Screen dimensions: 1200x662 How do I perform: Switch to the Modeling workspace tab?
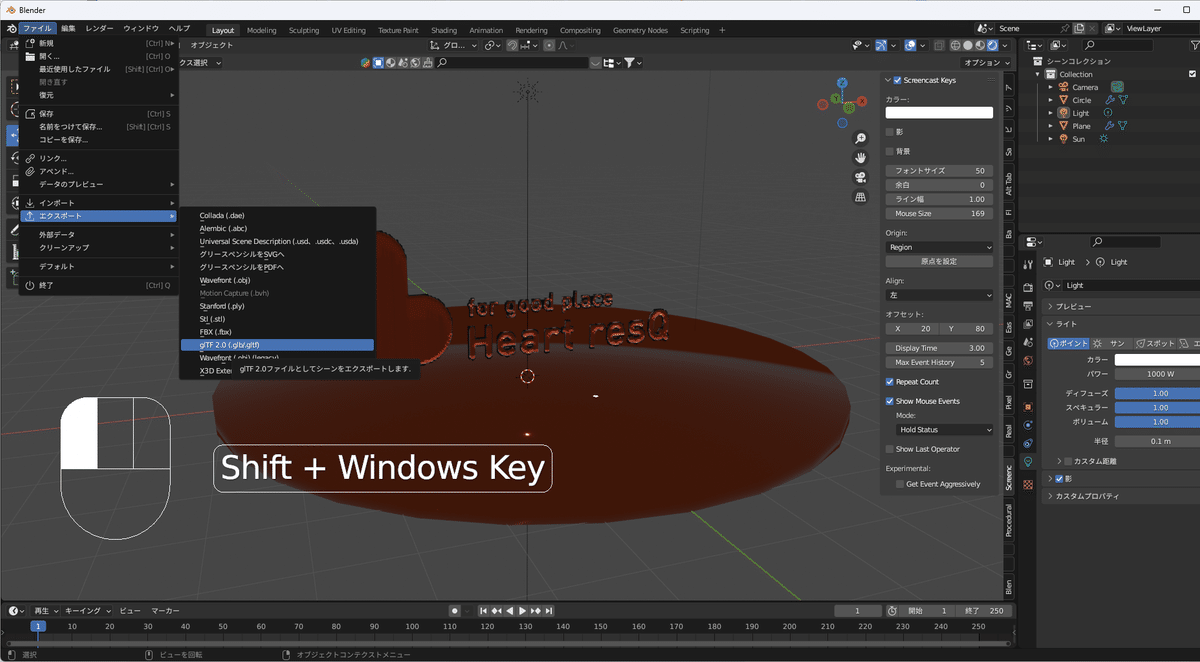[x=261, y=30]
